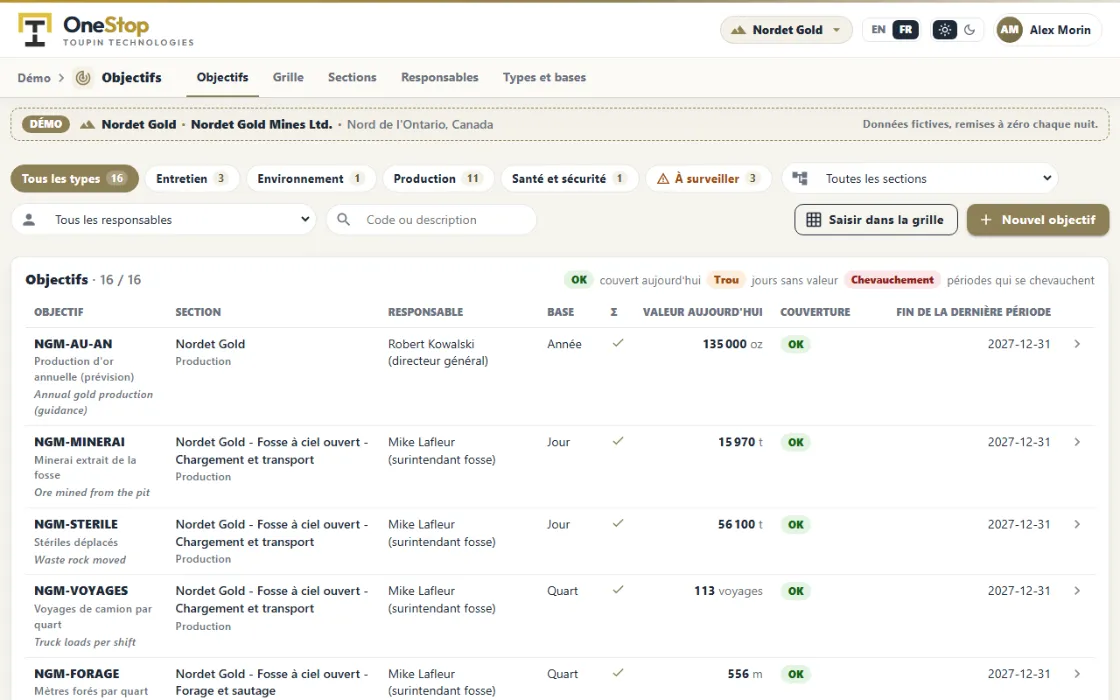Image resolution: width=1120 pixels, height=700 pixels.
Task: Click the mountain icon in the demo banner
Action: [x=87, y=124]
